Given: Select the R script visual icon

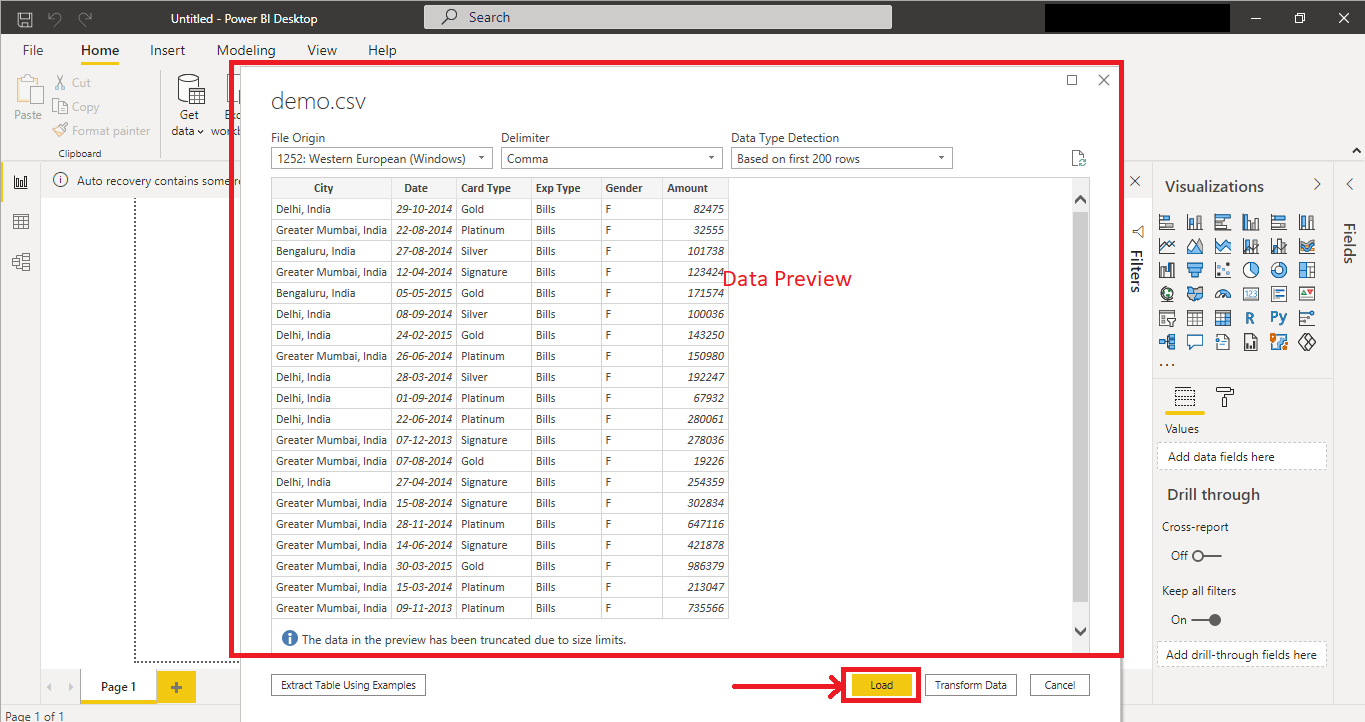Looking at the screenshot, I should tap(1251, 317).
